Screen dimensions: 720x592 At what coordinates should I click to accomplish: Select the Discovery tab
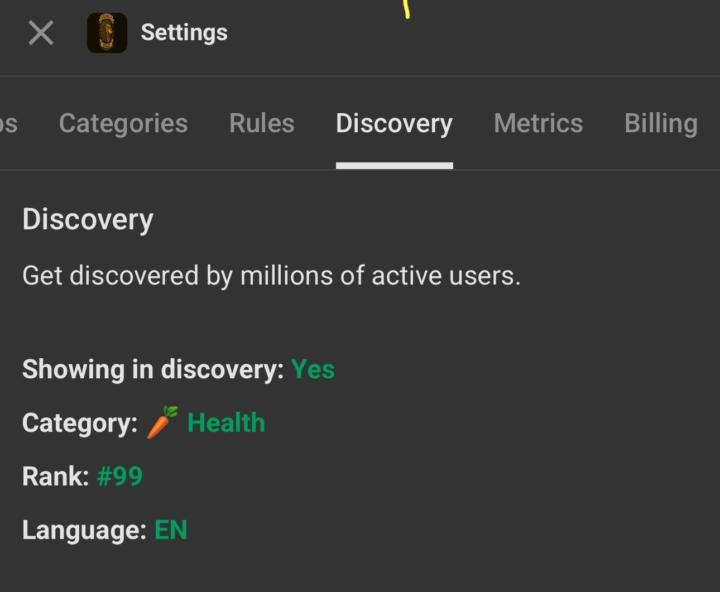coord(394,124)
